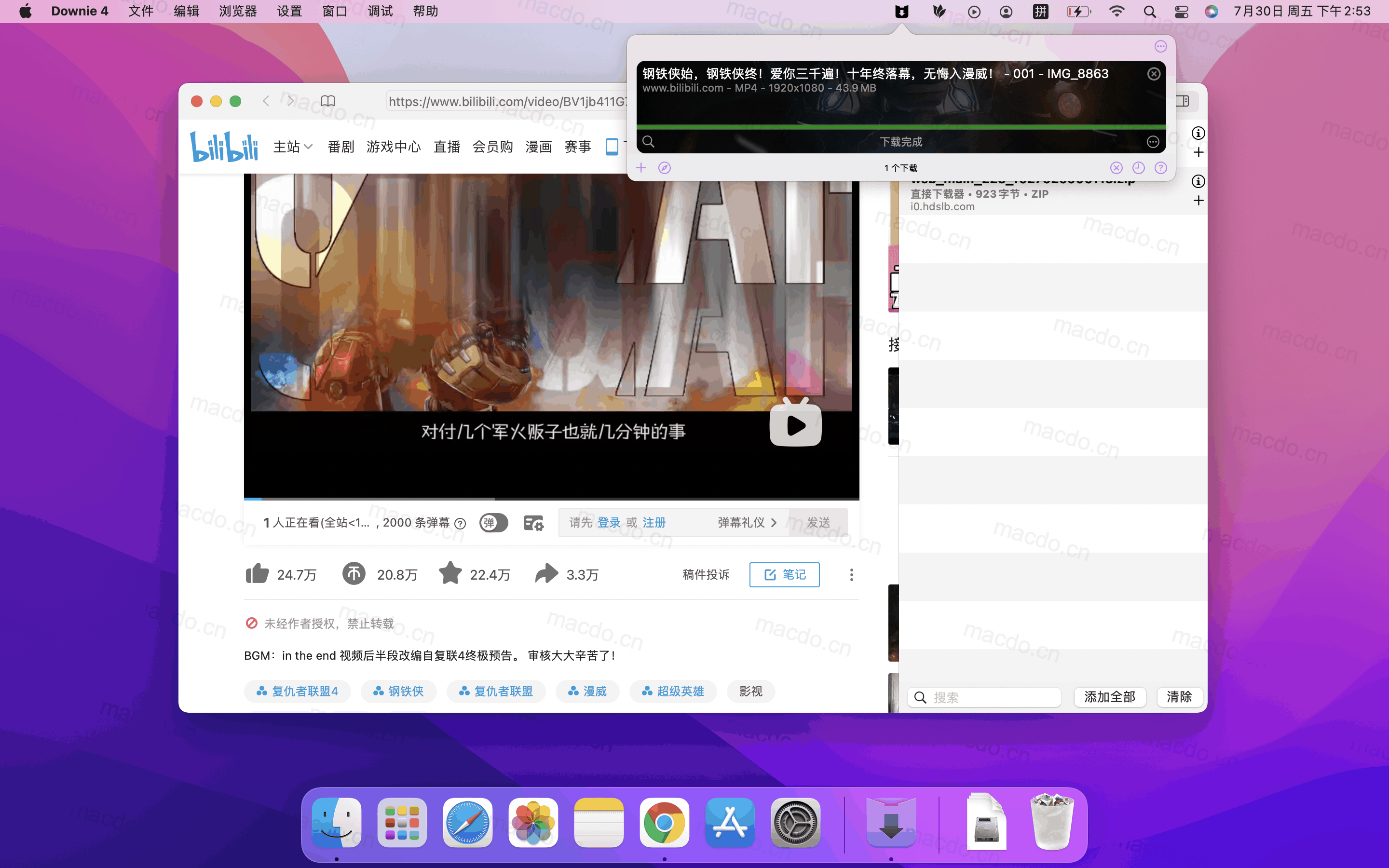The image size is (1389, 868).
Task: Select the 复仇者联盟4 tag
Action: [297, 691]
